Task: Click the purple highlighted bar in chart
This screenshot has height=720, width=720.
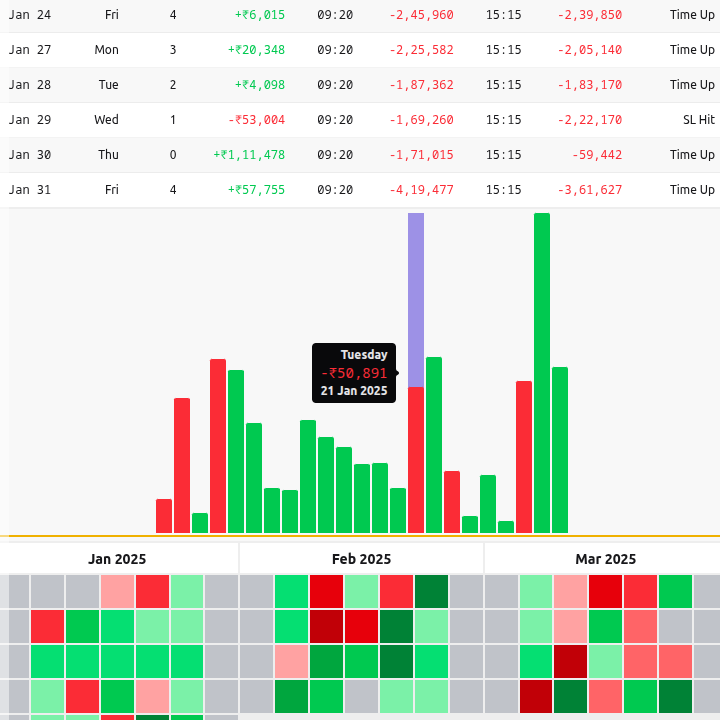Action: pos(416,300)
